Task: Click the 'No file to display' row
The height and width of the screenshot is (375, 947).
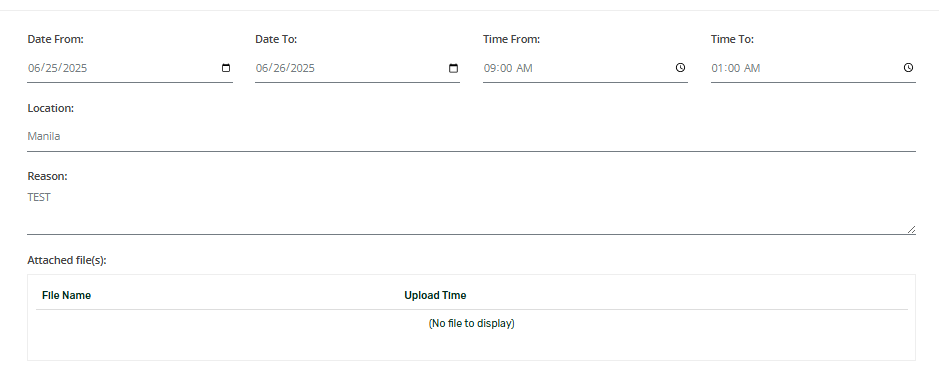Action: coord(472,324)
